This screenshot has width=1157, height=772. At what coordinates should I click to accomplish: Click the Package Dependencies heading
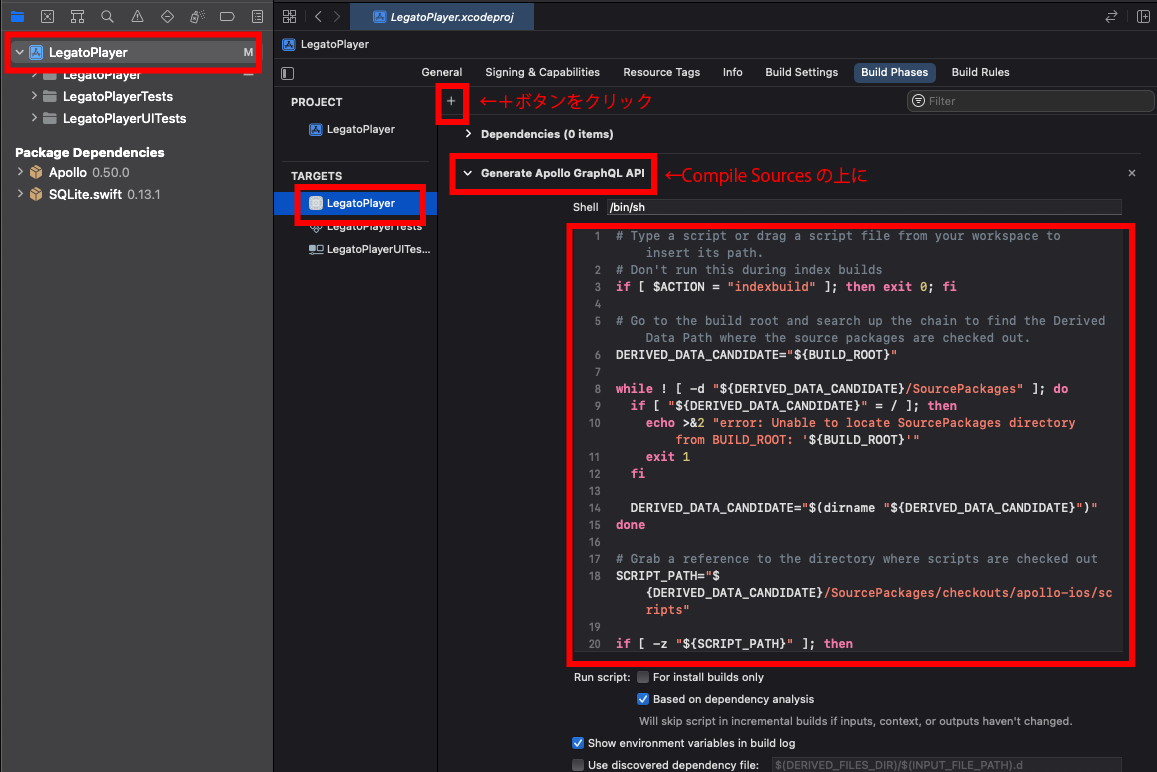point(90,152)
